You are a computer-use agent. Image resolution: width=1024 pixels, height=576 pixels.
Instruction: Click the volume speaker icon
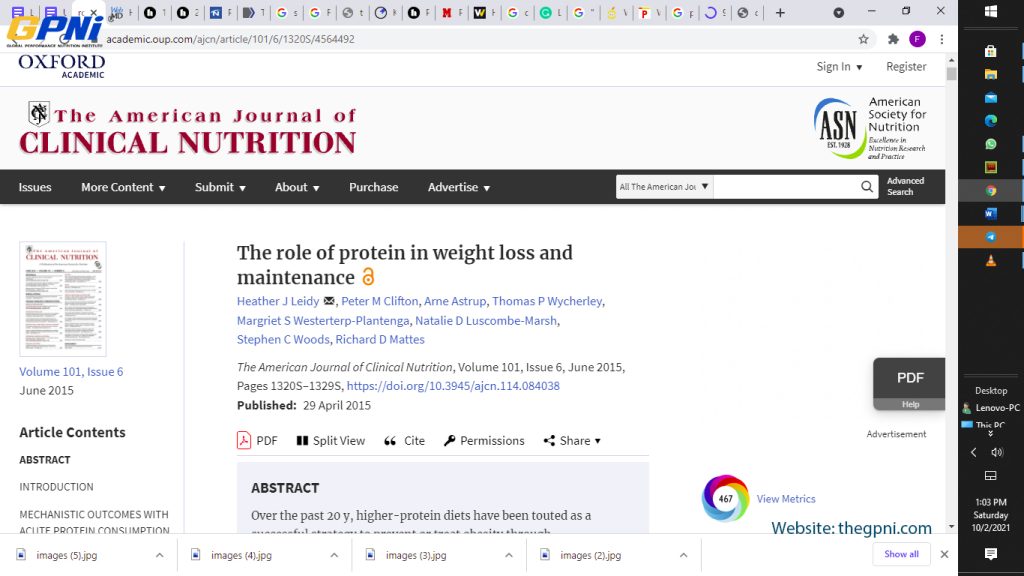click(x=997, y=452)
